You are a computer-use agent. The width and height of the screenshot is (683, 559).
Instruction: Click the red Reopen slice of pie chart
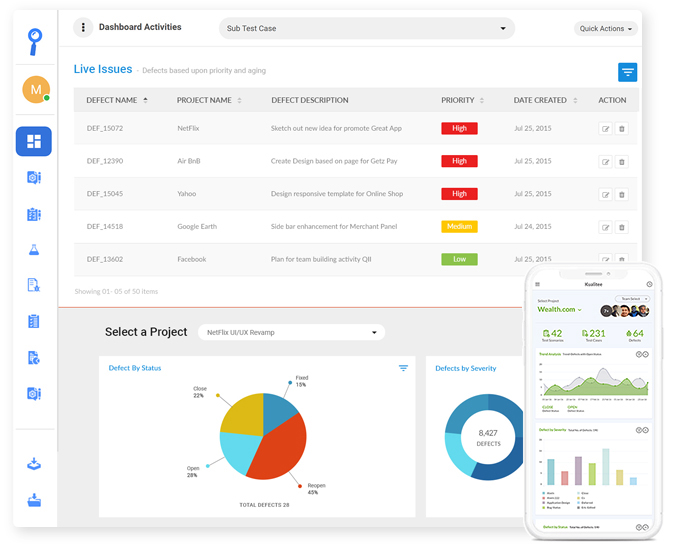click(x=279, y=449)
